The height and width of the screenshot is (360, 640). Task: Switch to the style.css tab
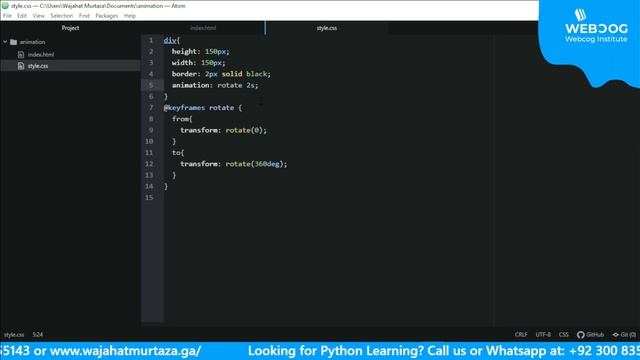[327, 28]
